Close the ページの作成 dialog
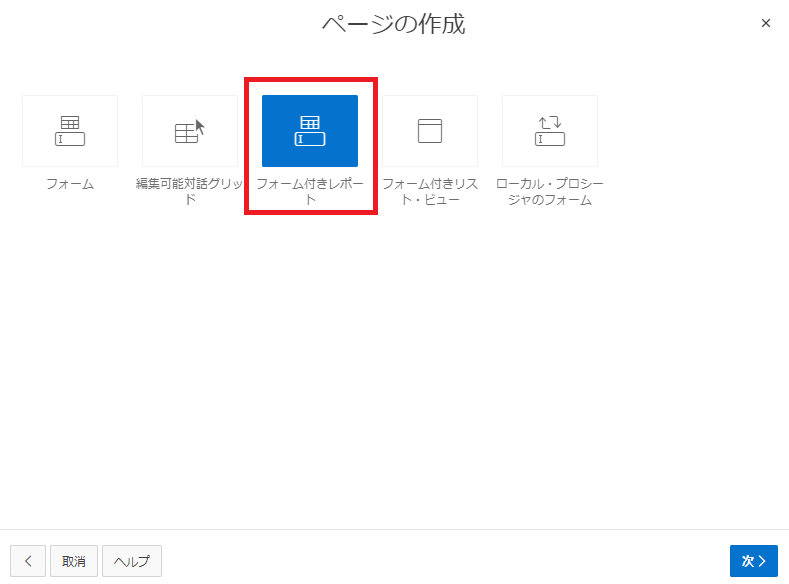 (x=766, y=23)
